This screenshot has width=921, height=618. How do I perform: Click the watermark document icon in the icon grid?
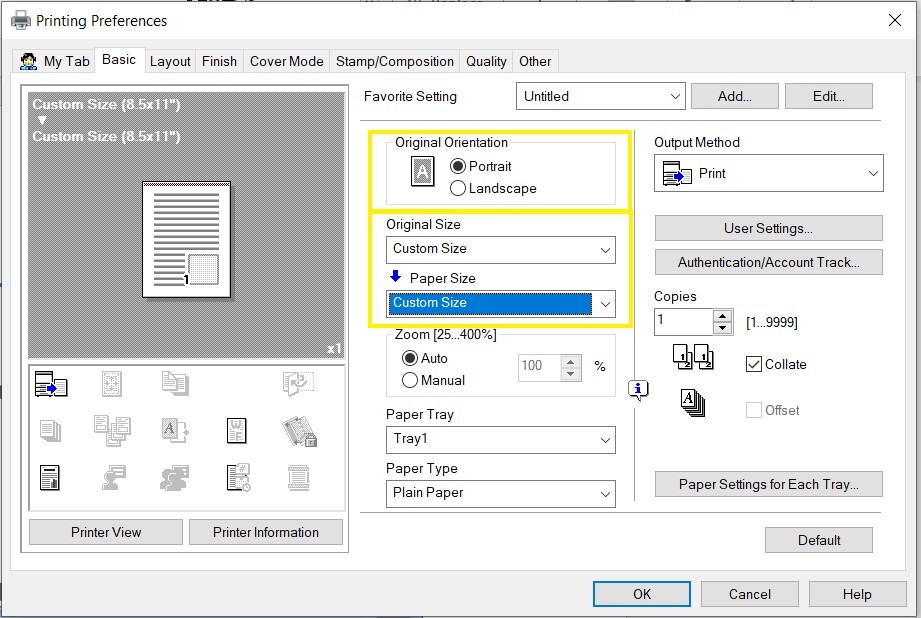click(236, 430)
